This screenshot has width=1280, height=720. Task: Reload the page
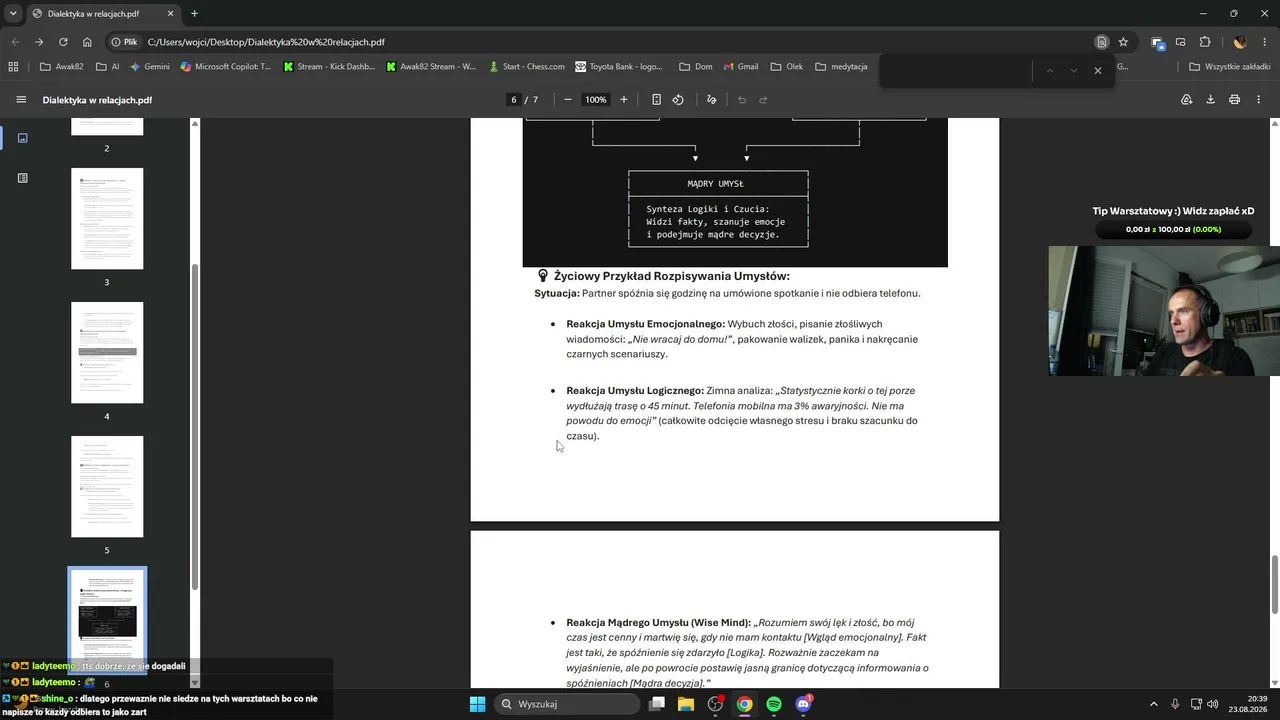click(x=63, y=42)
